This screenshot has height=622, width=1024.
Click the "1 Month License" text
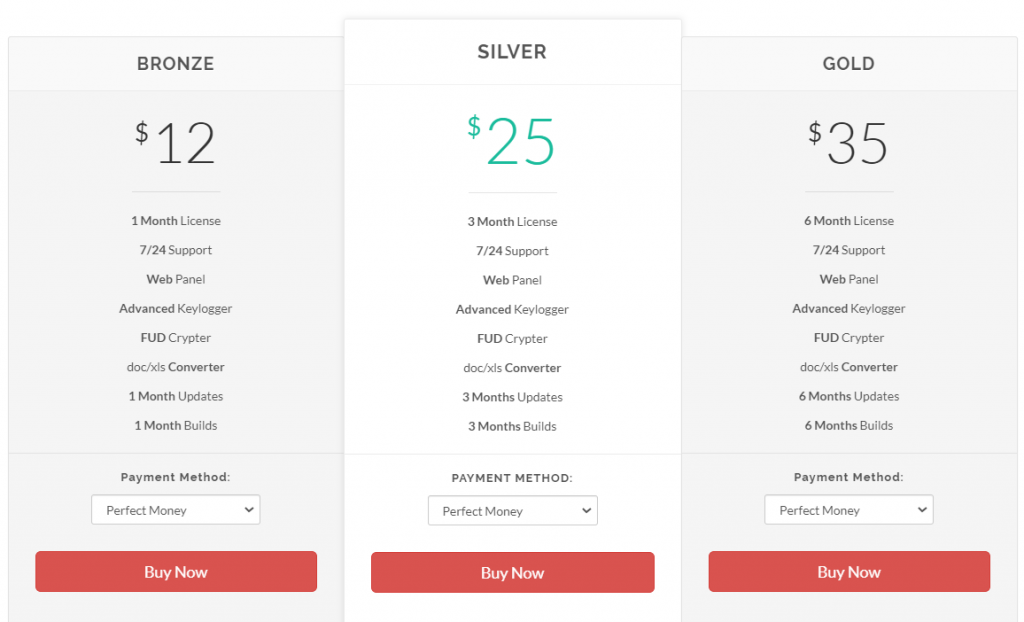coord(176,221)
